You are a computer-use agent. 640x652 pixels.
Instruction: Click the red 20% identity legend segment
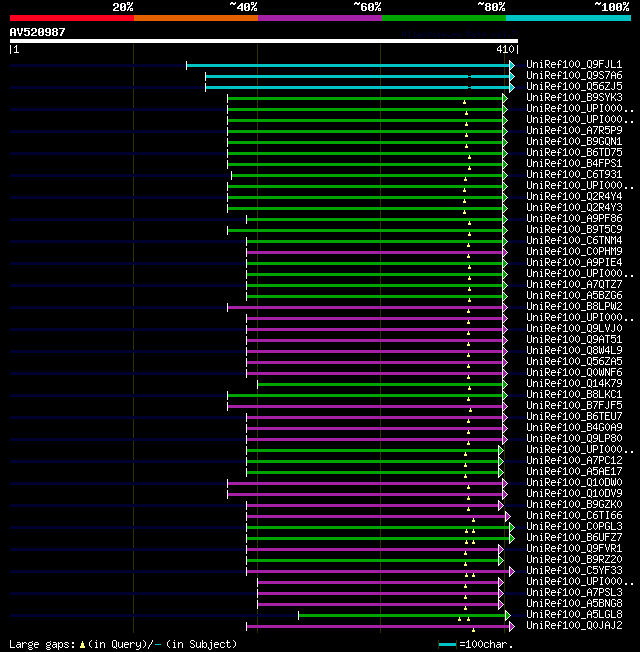72,18
